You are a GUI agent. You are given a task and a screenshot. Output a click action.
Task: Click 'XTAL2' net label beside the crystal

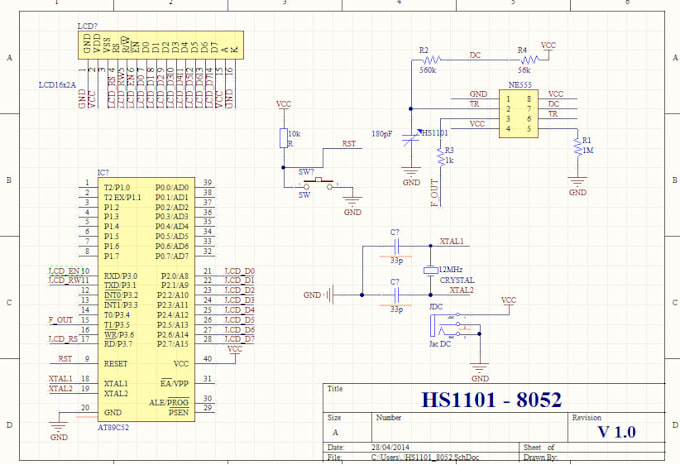coord(461,290)
